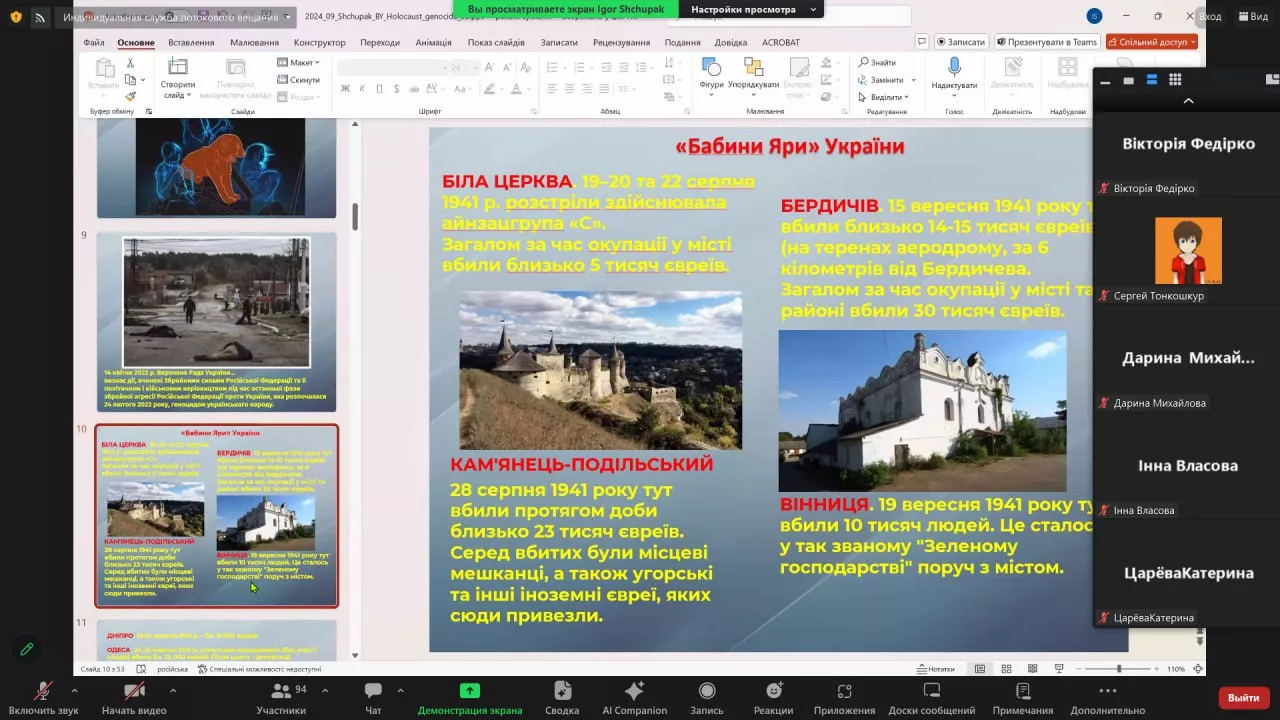The image size is (1280, 720).
Task: Click the green pencil annotate icon
Action: coord(27,649)
